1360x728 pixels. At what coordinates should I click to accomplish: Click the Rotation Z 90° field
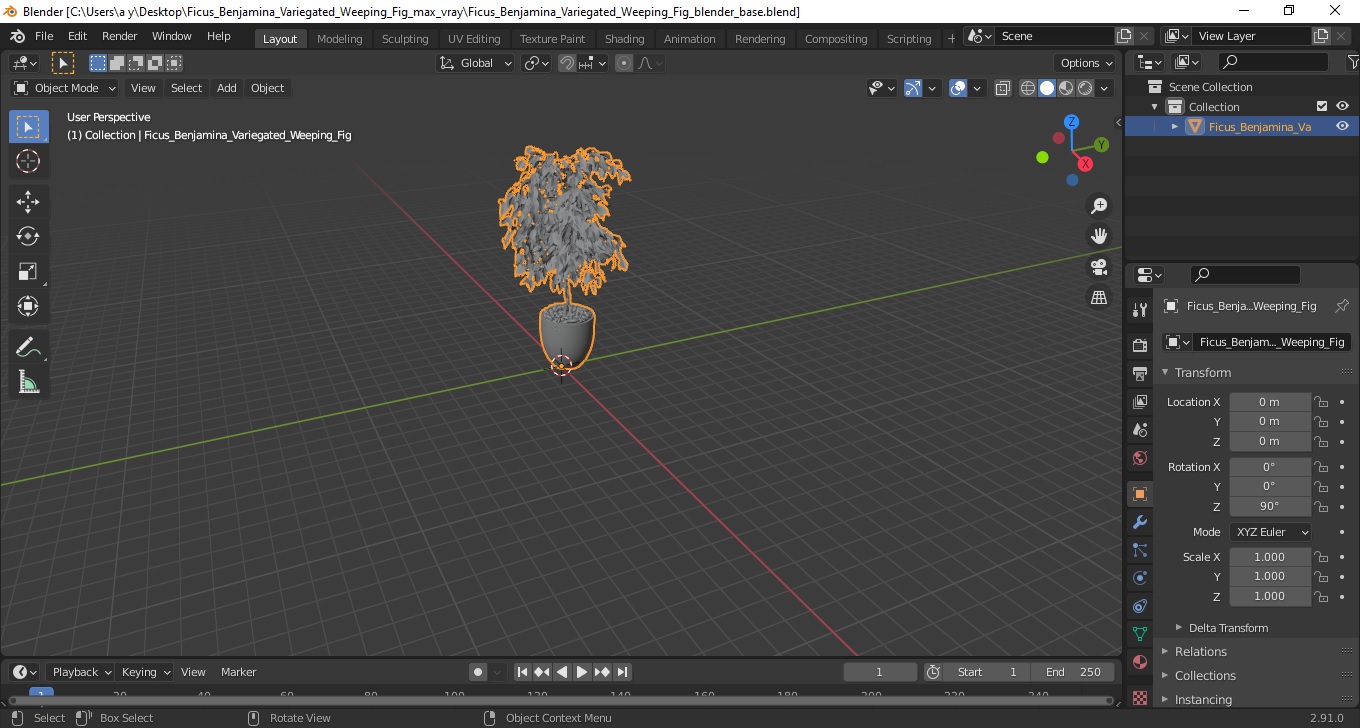tap(1270, 506)
